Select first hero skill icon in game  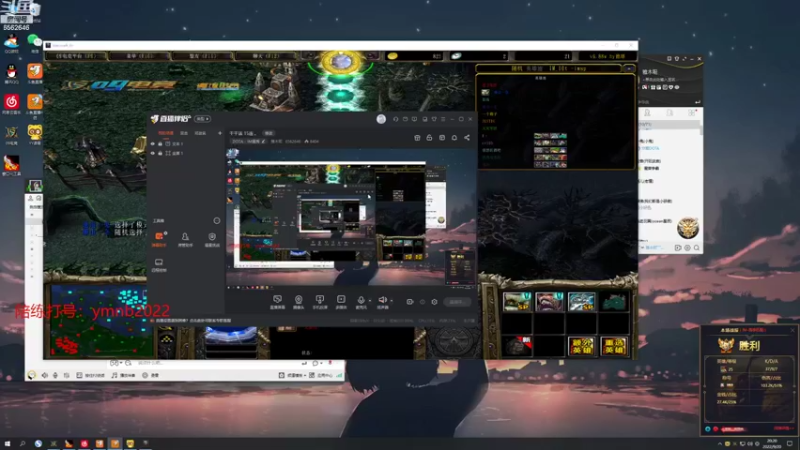[x=517, y=302]
